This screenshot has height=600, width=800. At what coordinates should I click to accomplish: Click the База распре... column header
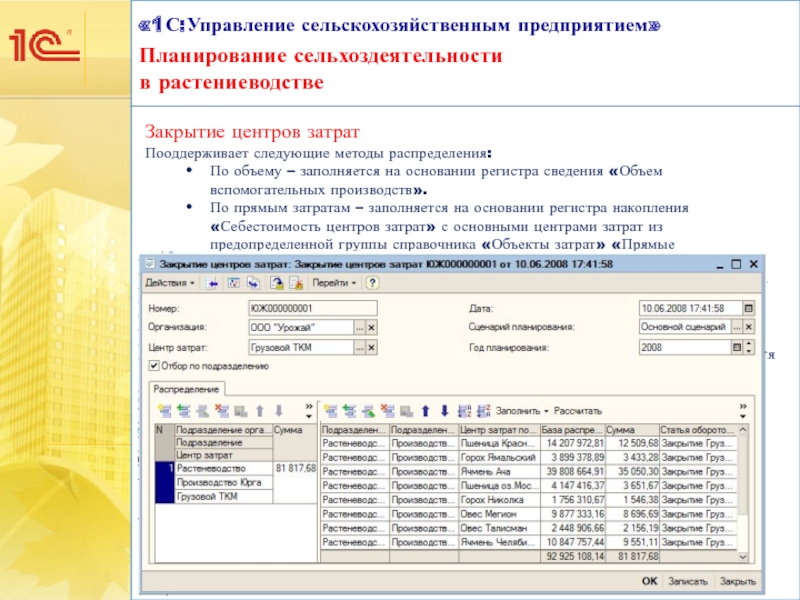pyautogui.click(x=572, y=430)
